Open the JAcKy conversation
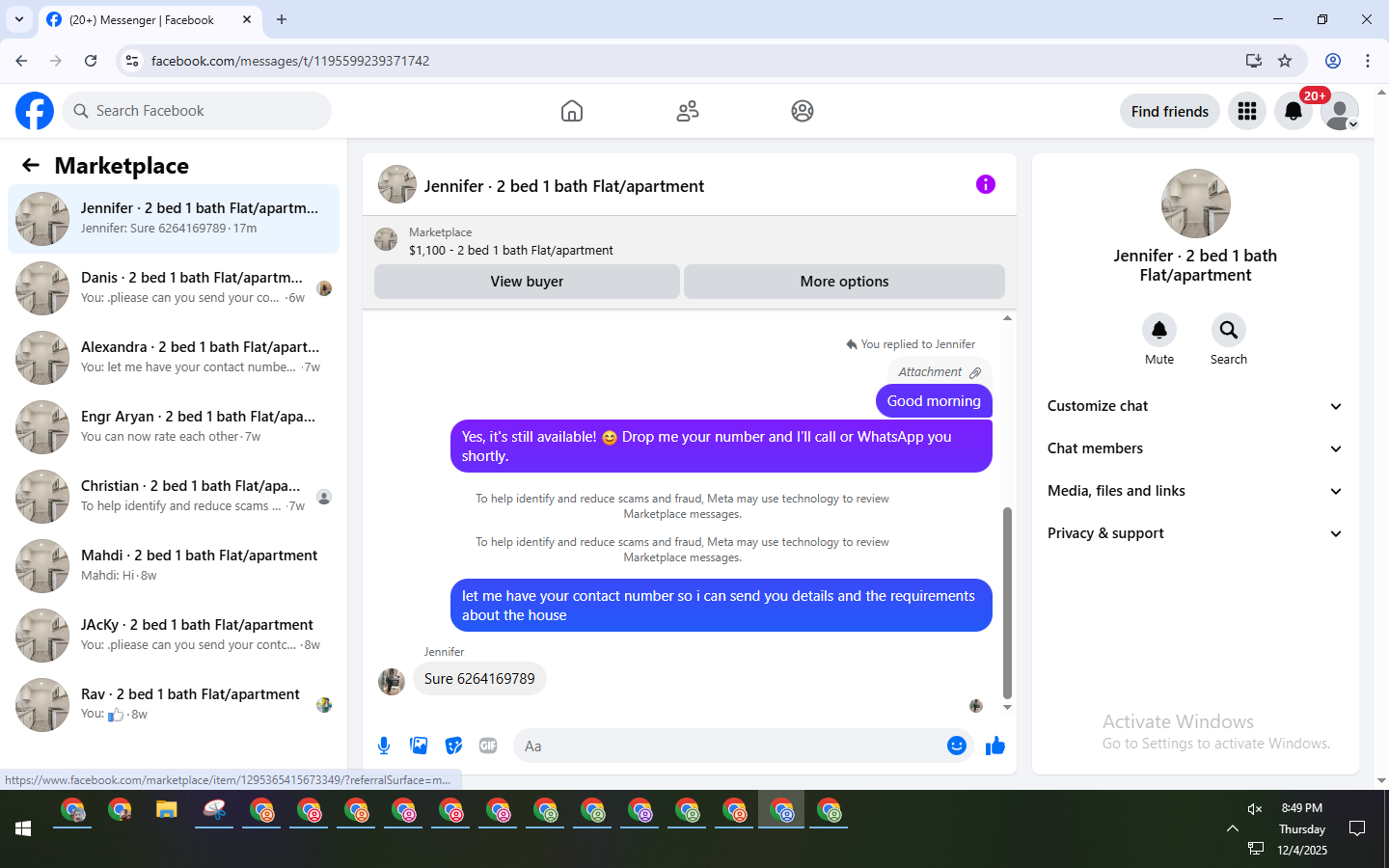The image size is (1389, 868). [x=174, y=636]
